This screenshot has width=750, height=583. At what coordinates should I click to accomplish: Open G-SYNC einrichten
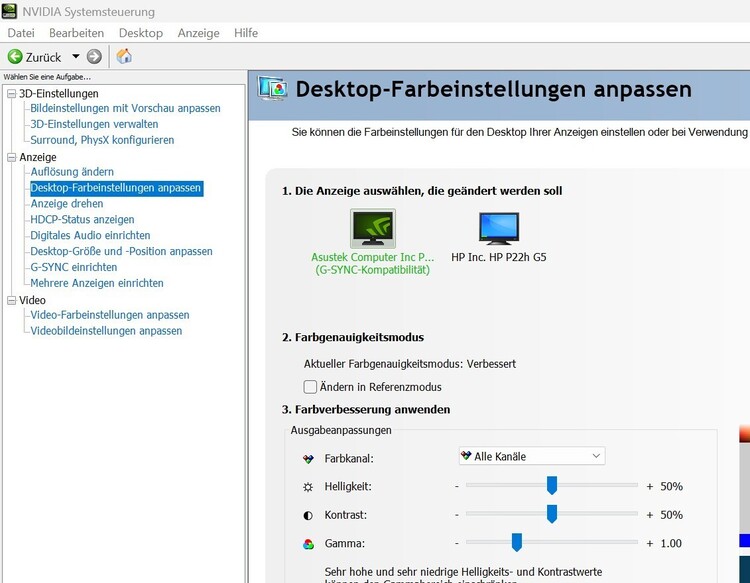coord(74,267)
